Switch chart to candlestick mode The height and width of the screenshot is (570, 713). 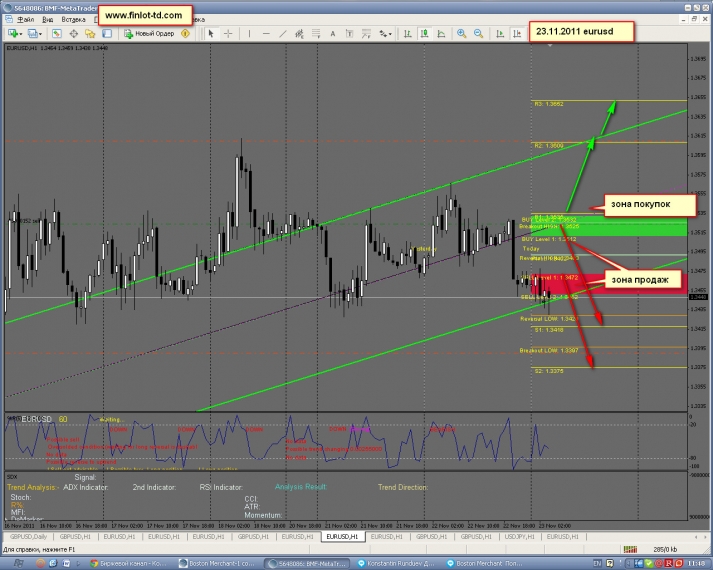(424, 33)
